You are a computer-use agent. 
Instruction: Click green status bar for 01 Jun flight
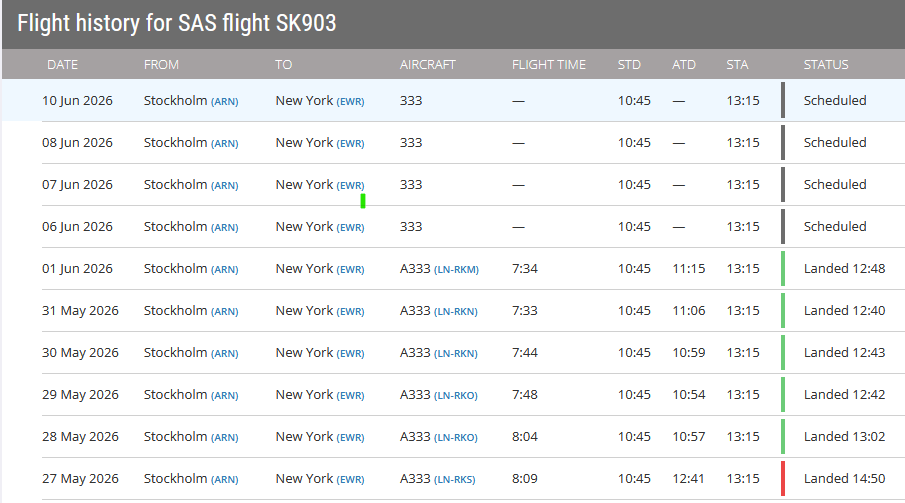tap(783, 269)
